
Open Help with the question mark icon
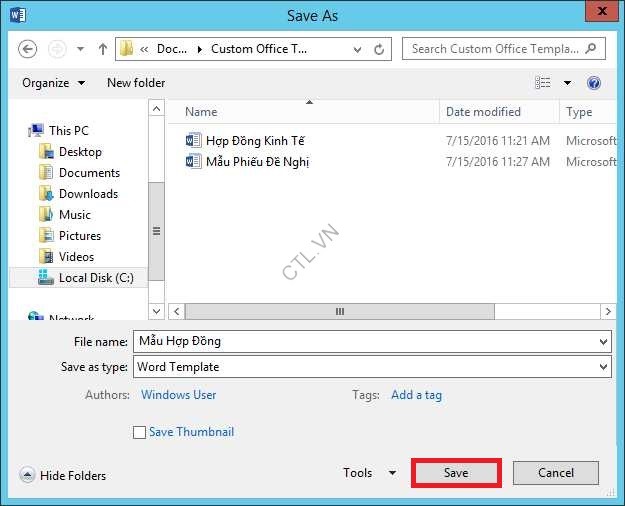[594, 83]
